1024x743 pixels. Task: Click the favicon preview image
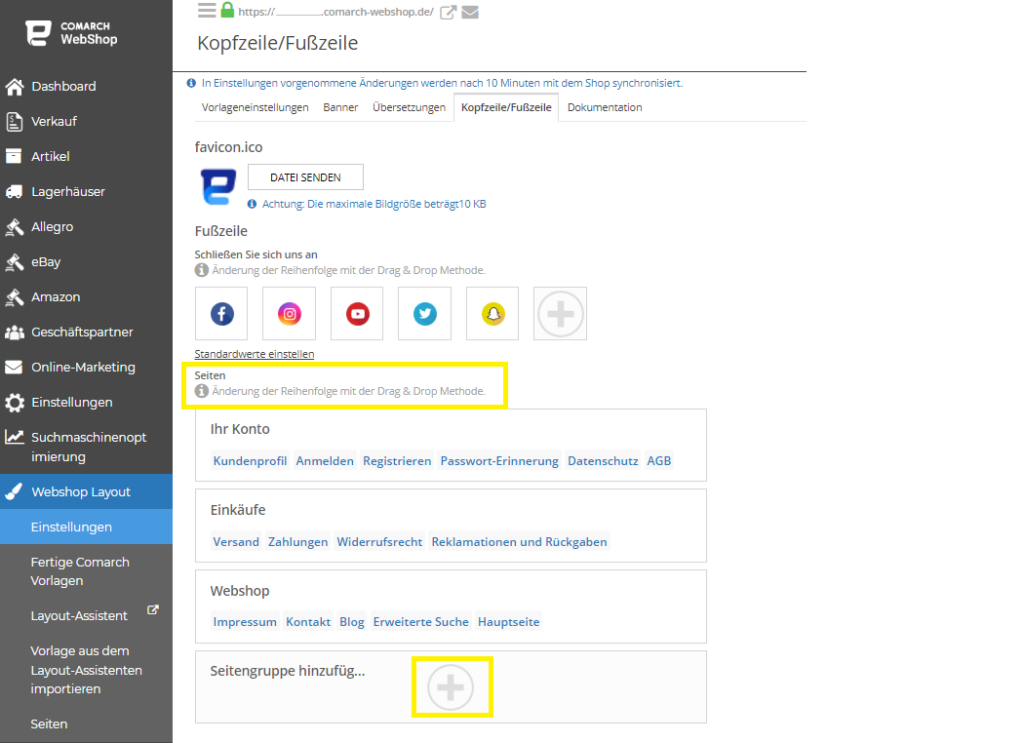(218, 187)
